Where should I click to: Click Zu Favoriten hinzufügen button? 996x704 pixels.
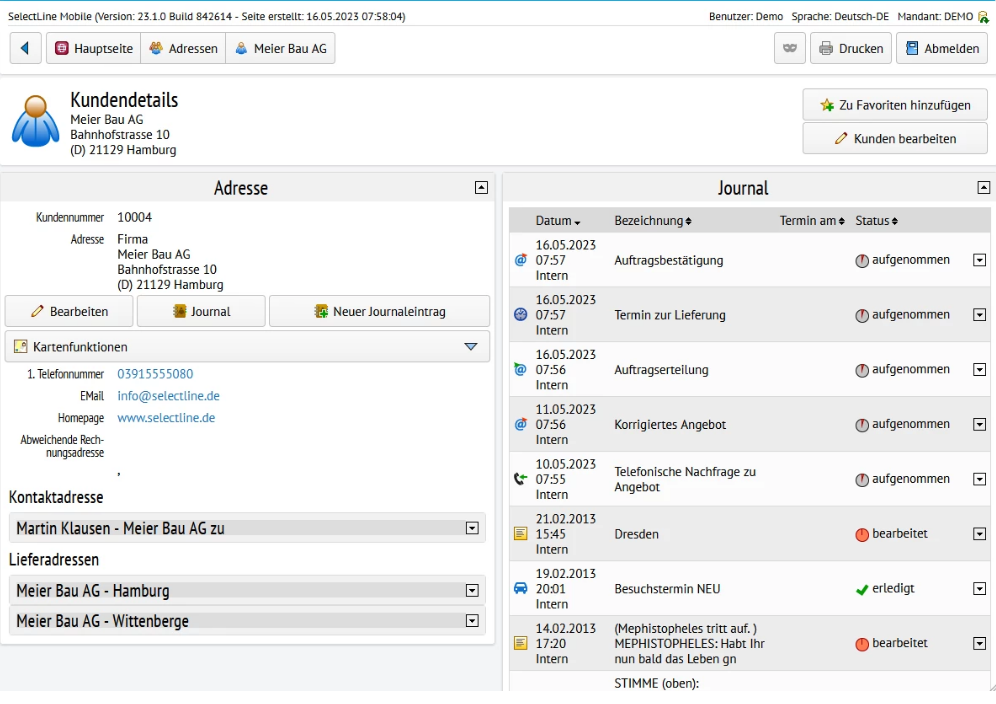[x=894, y=105]
